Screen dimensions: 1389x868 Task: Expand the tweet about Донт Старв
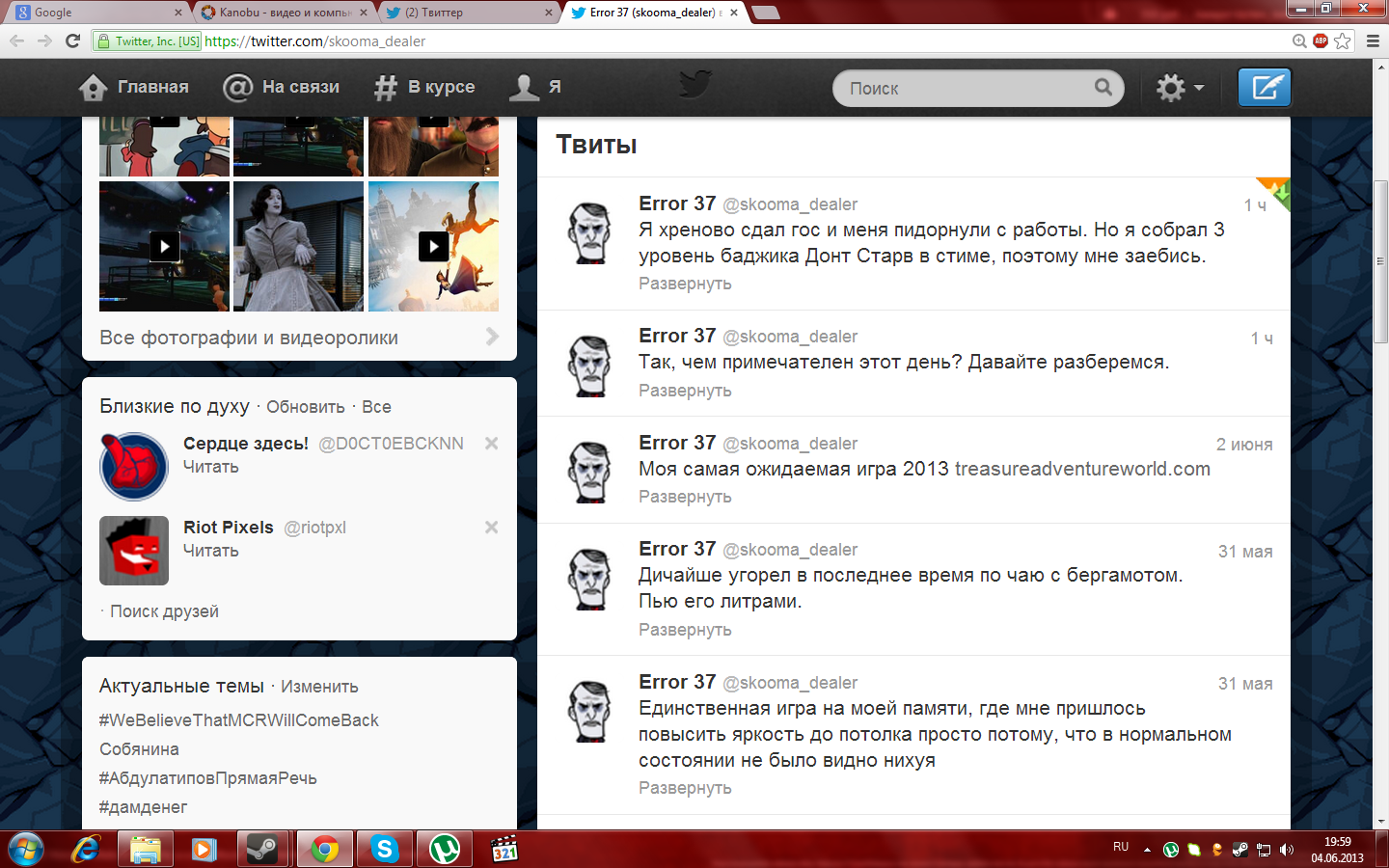(x=685, y=284)
